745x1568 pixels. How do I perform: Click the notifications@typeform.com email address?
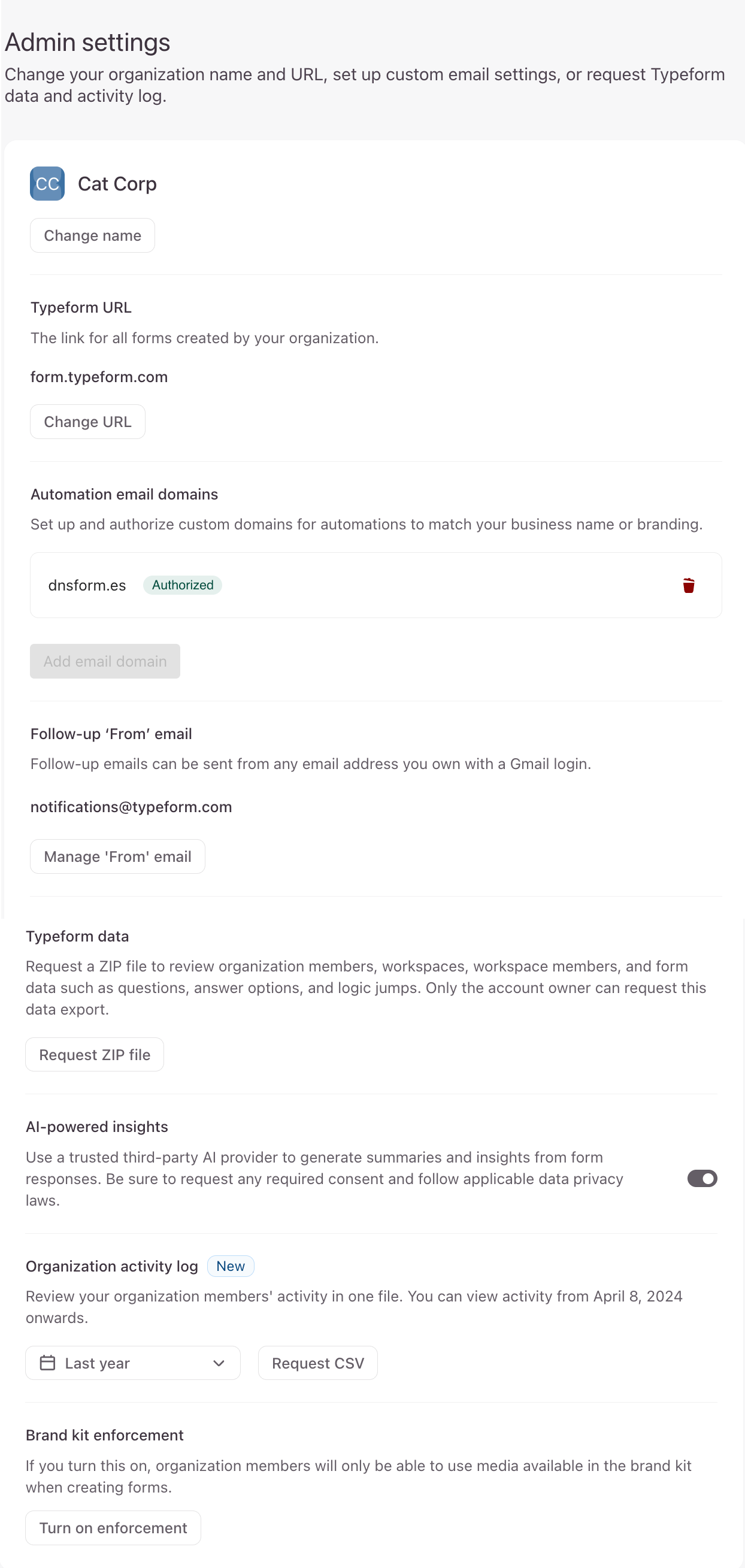tap(132, 807)
